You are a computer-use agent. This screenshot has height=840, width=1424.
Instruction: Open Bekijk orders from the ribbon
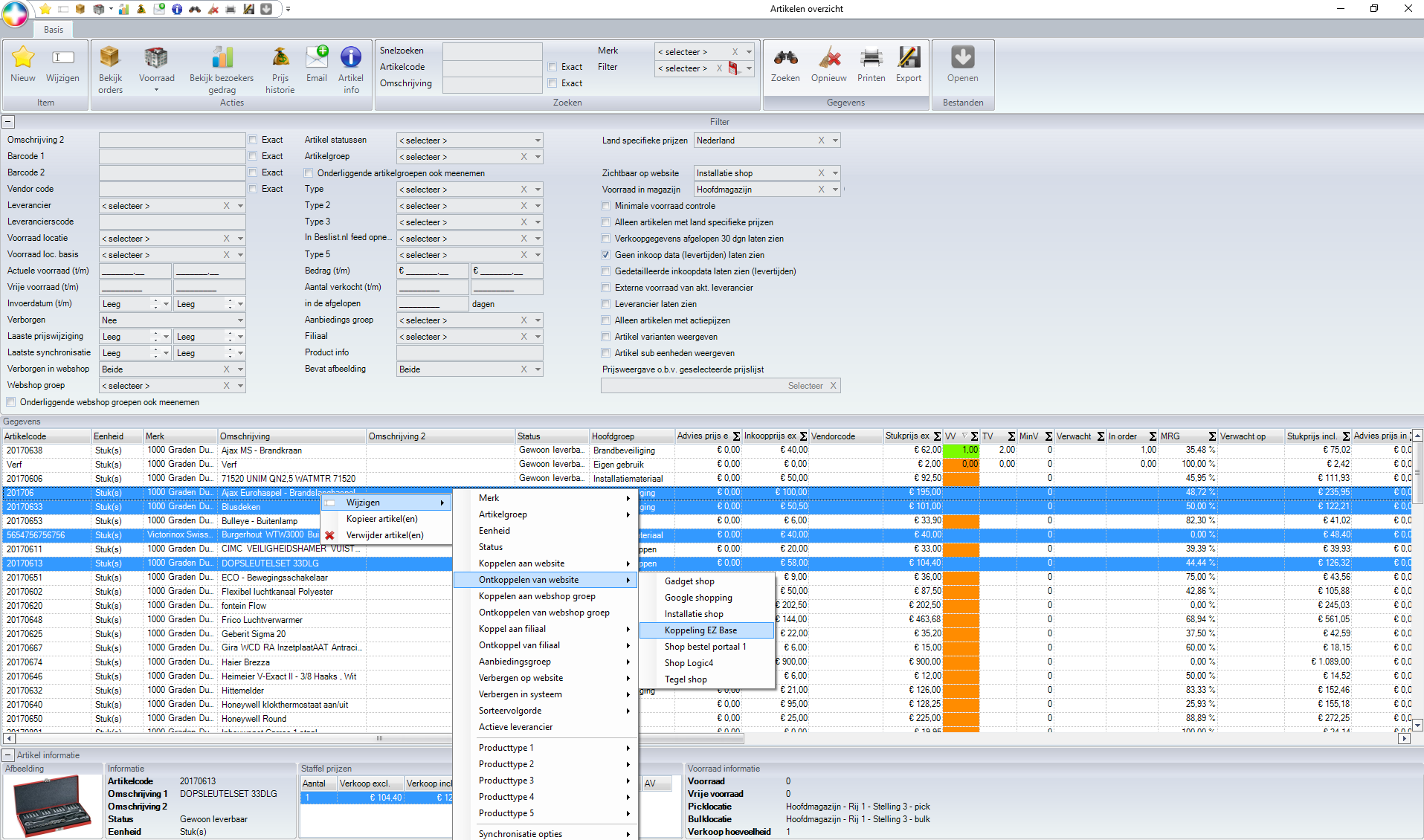point(110,58)
